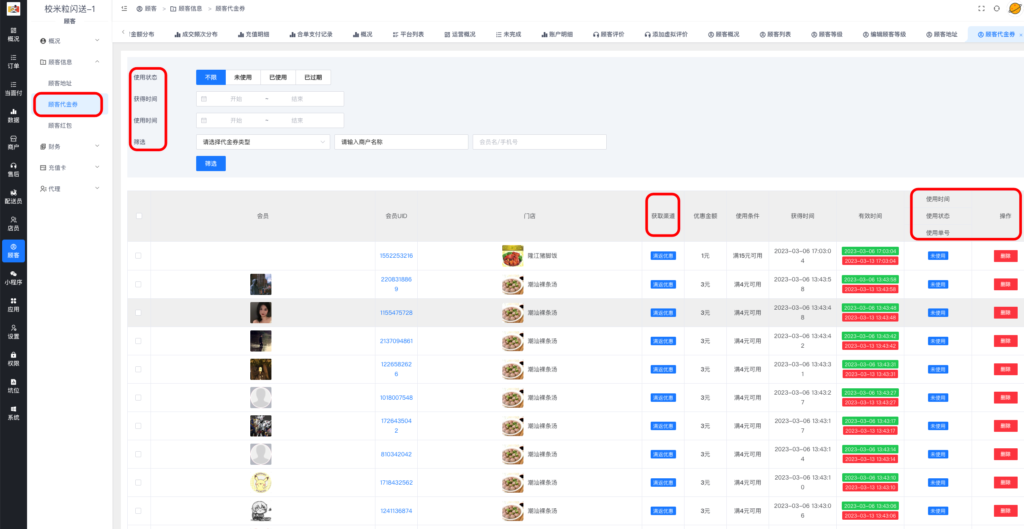Open the 权限 (Permissions) lock icon
The image size is (1024, 529).
pyautogui.click(x=13, y=358)
